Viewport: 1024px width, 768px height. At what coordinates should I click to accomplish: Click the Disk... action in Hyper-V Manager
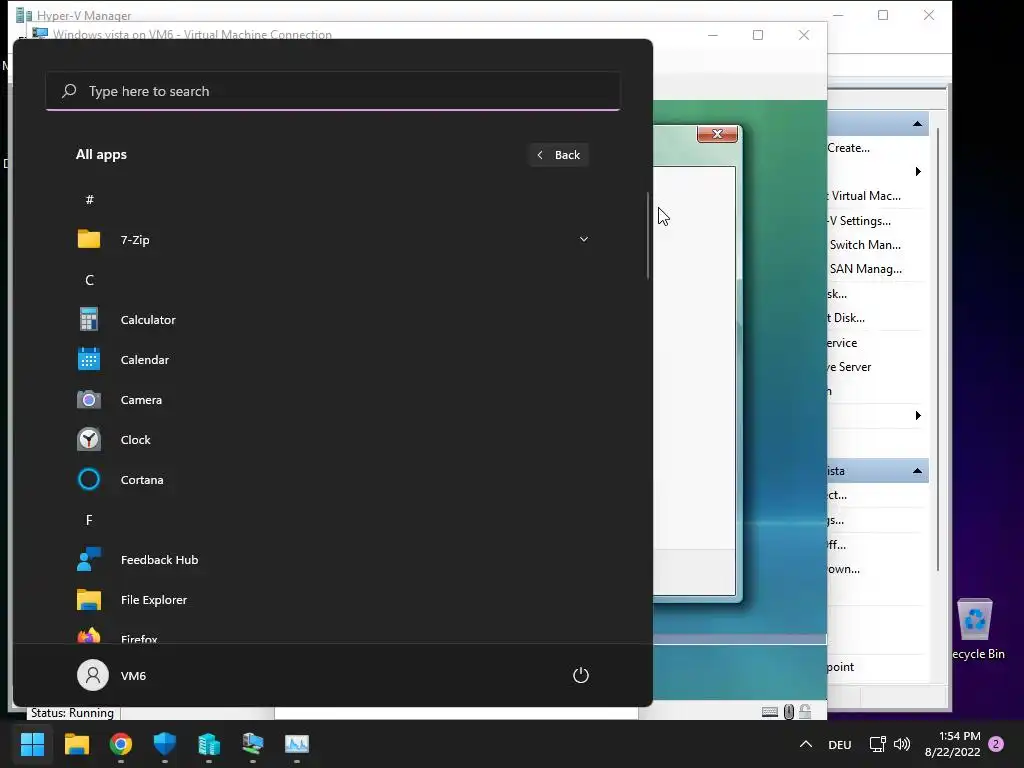(846, 317)
